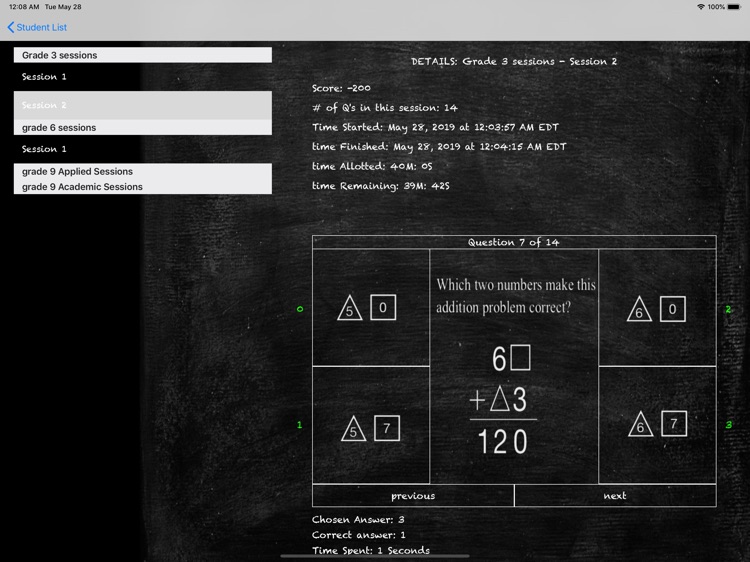Tap the Wi-Fi status icon

pyautogui.click(x=701, y=7)
